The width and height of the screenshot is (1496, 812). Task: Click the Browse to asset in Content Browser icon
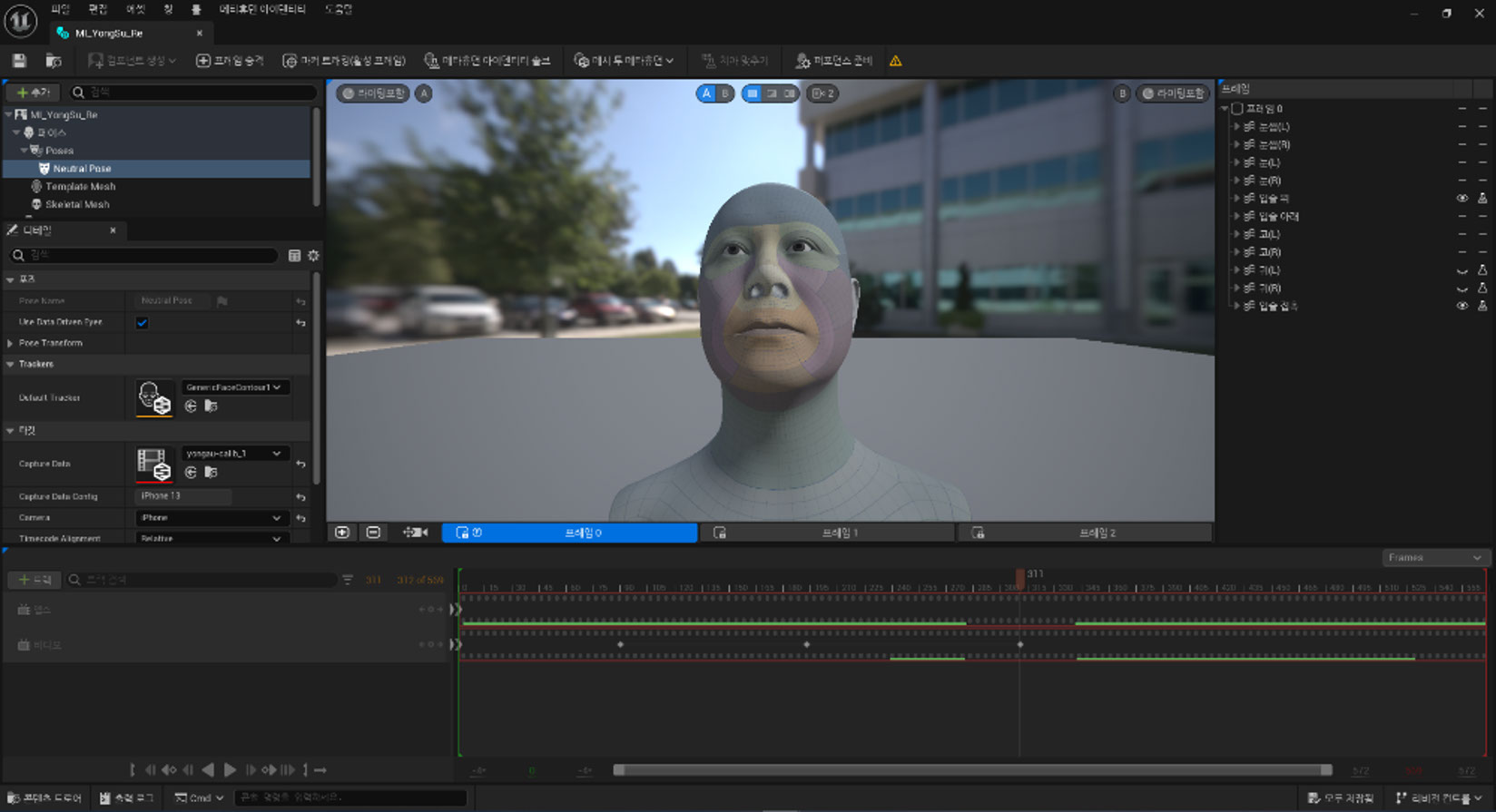click(x=54, y=61)
